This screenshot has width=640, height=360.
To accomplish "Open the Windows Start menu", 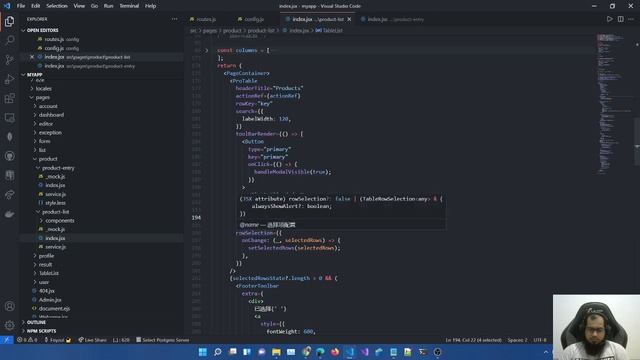I will [x=202, y=352].
